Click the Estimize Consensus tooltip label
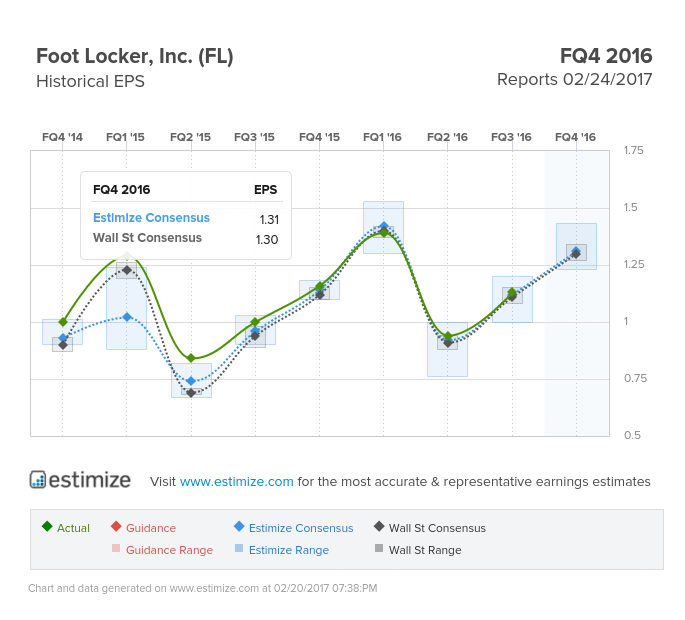Screen dimensions: 685x620 pos(151,218)
